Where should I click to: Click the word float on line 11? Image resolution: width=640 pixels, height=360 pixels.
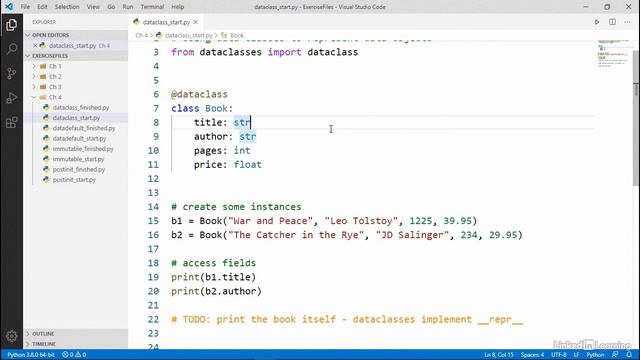click(248, 165)
